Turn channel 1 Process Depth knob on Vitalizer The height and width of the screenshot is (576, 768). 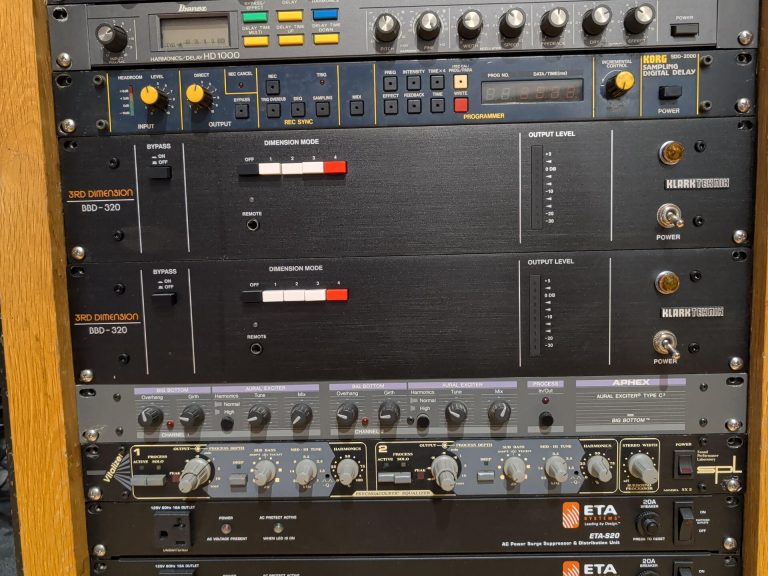195,474
